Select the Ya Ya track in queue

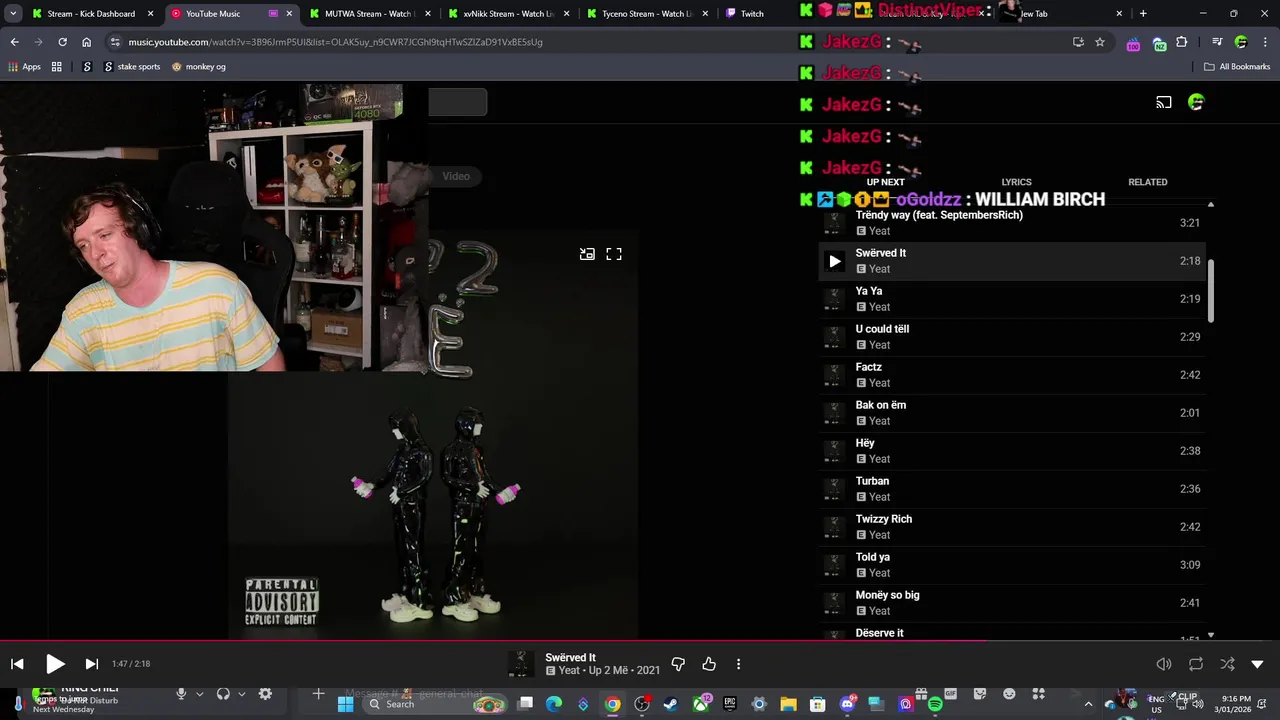pyautogui.click(x=1012, y=299)
